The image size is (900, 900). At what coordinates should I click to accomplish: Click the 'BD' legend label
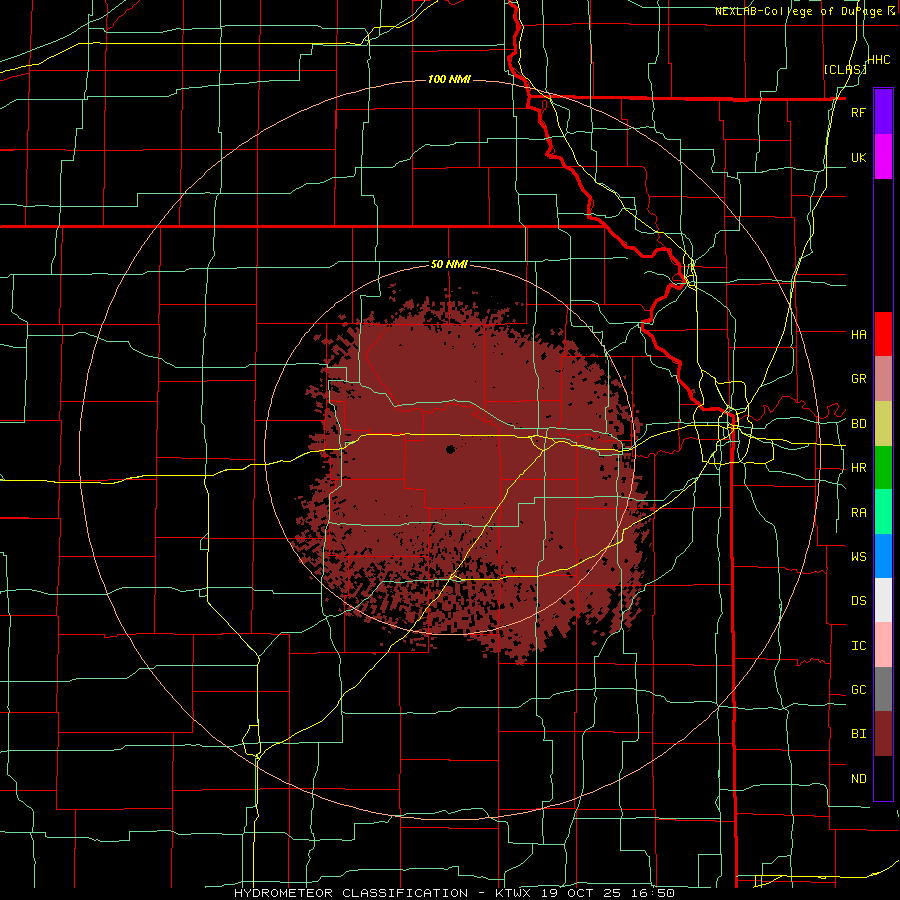[858, 424]
